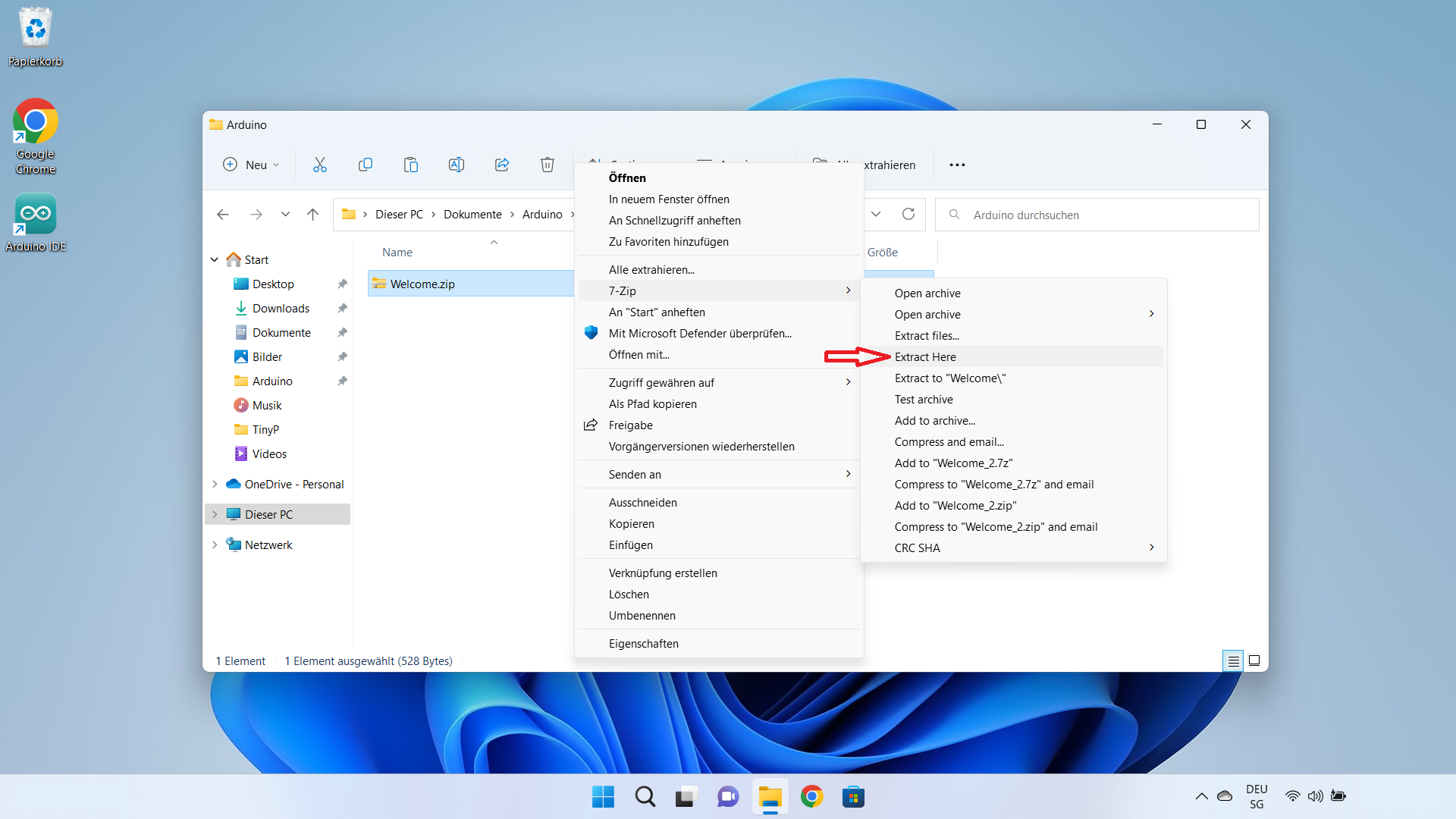Open Downloads in navigation pane
Screen dimensions: 1456x819
pos(280,308)
